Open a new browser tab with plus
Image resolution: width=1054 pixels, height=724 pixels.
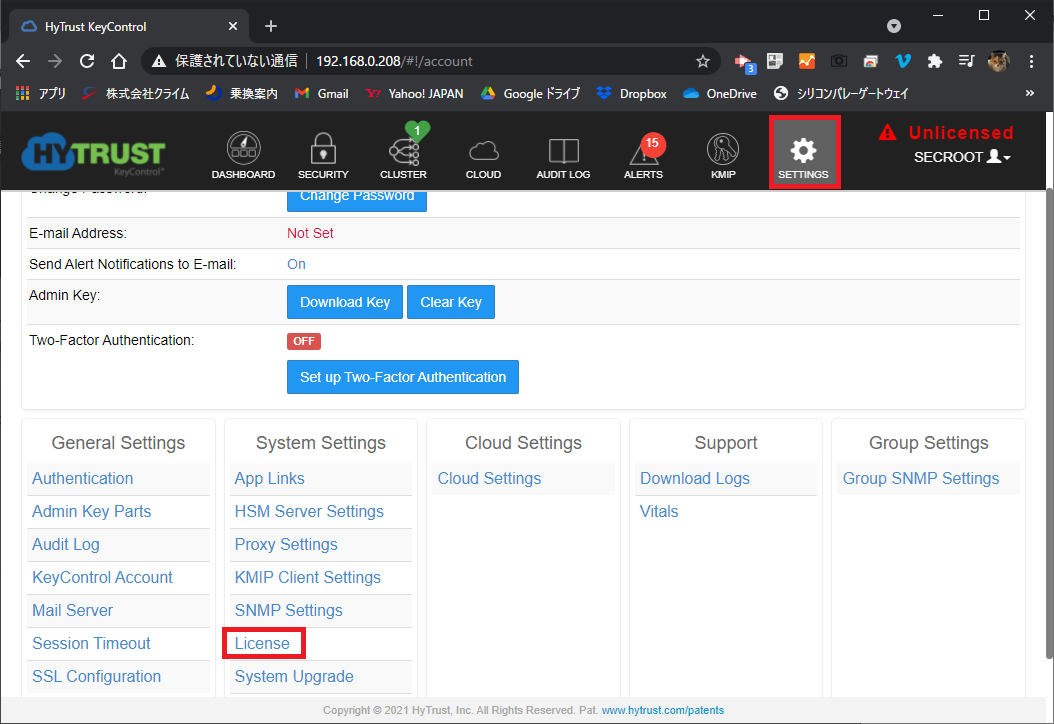tap(271, 26)
